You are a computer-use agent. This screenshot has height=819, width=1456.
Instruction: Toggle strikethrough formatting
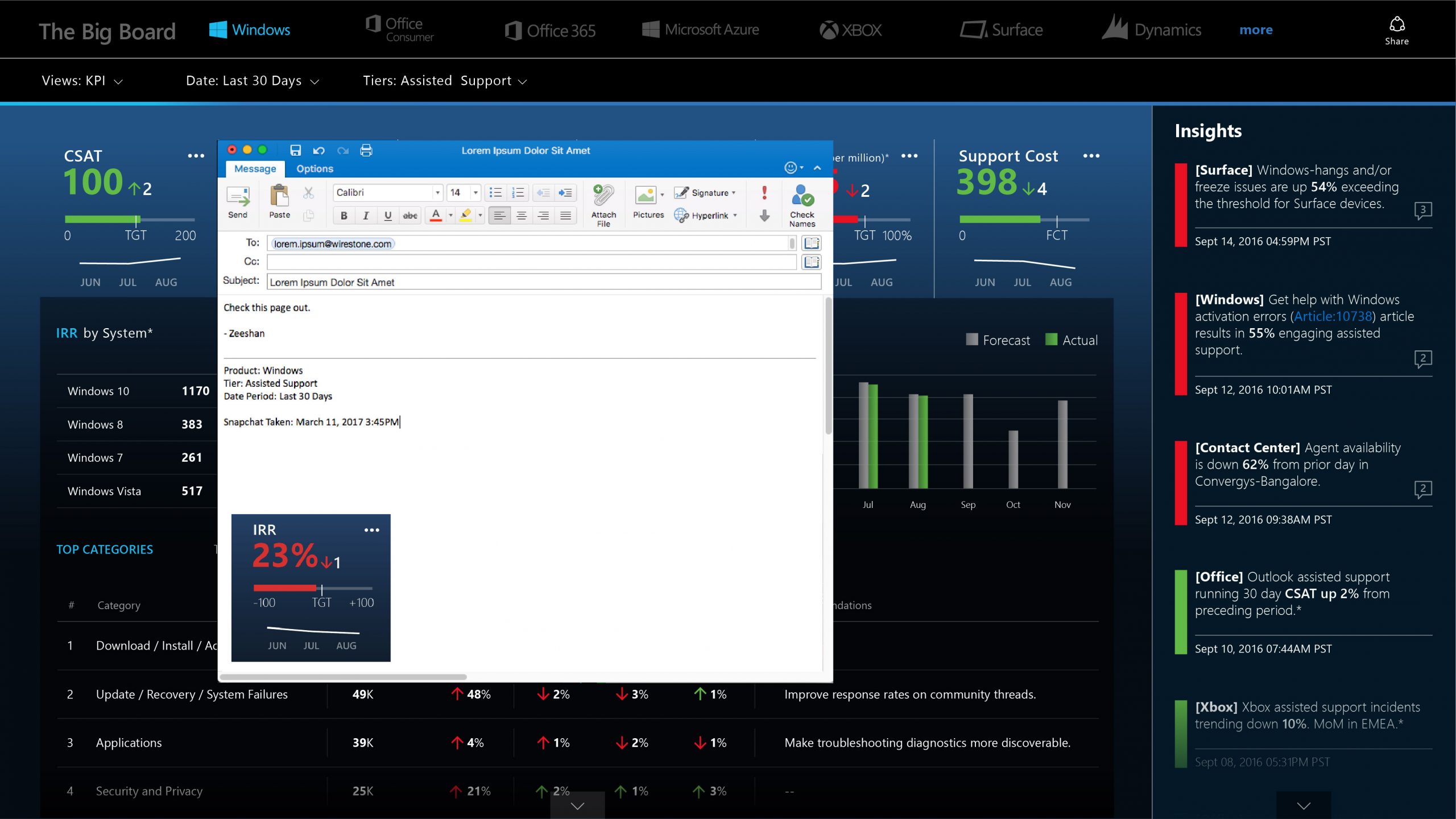pos(410,216)
